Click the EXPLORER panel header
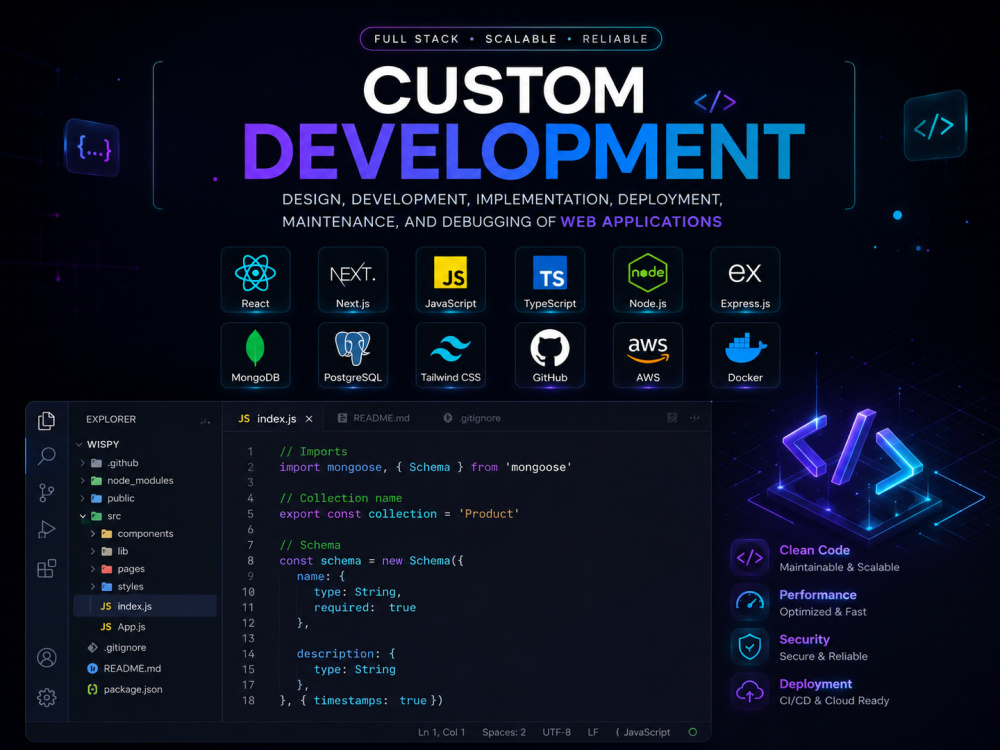The height and width of the screenshot is (750, 1000). pos(111,419)
